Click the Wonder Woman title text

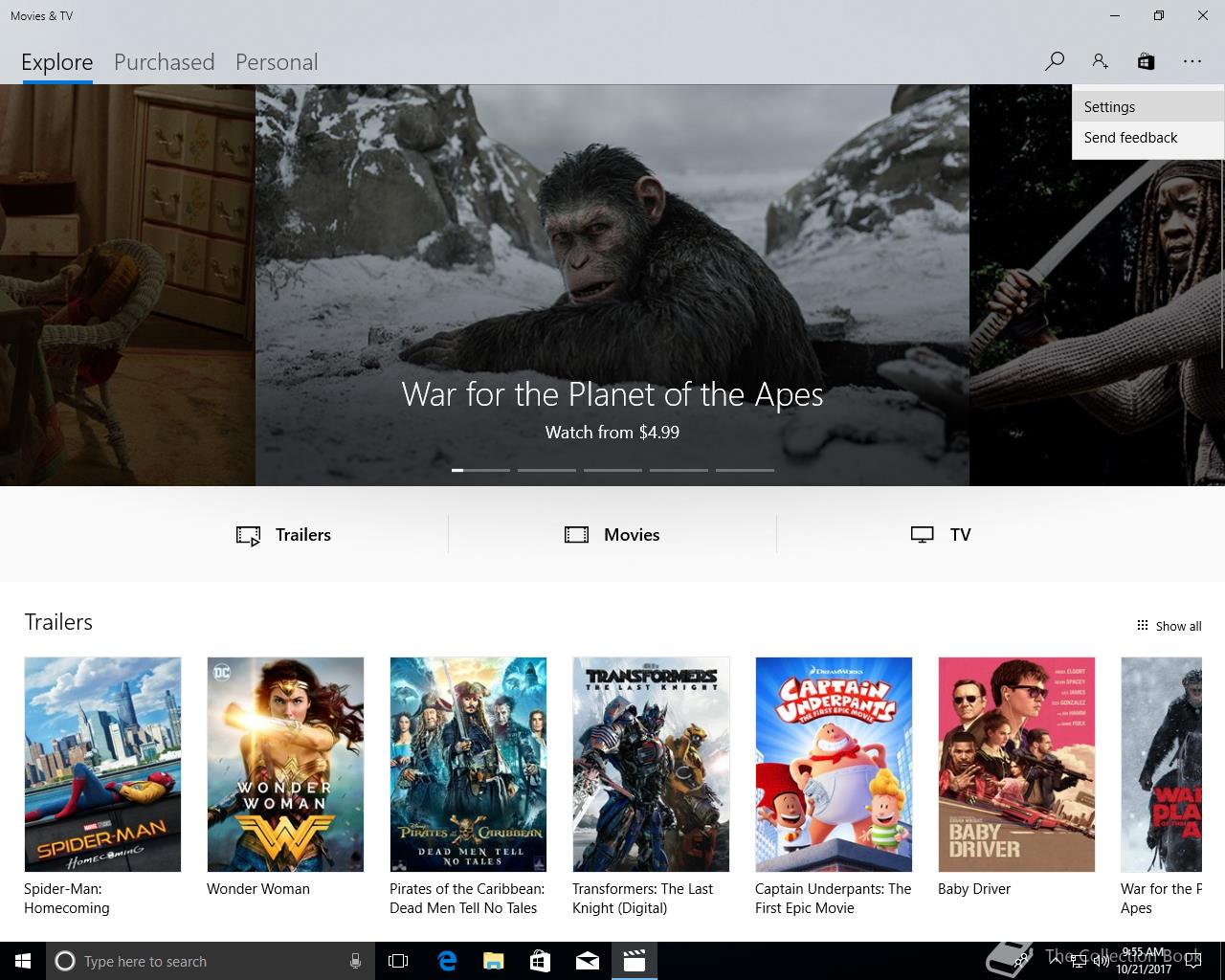point(258,889)
